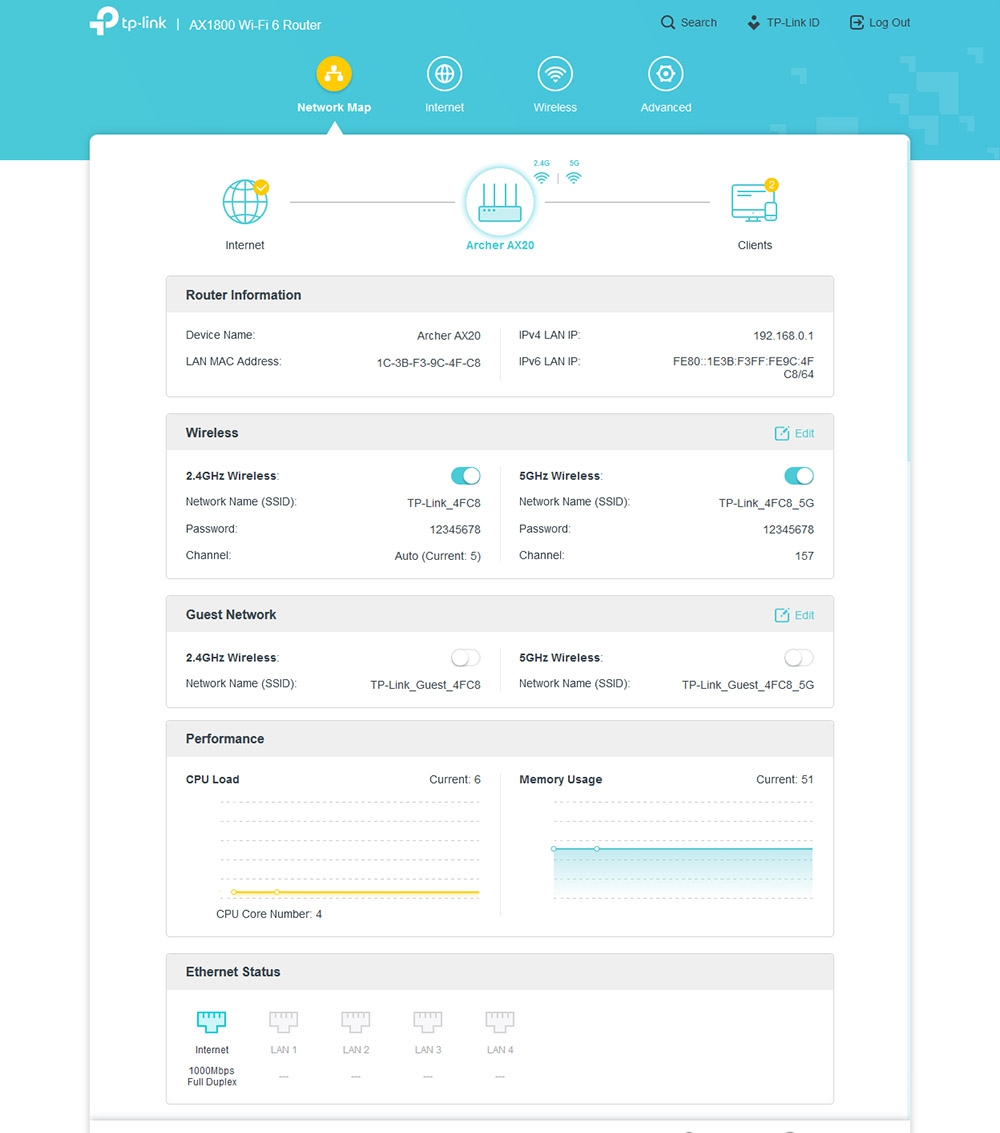The width and height of the screenshot is (1000, 1133).
Task: Disable the 5GHz Wireless toggle
Action: 799,475
